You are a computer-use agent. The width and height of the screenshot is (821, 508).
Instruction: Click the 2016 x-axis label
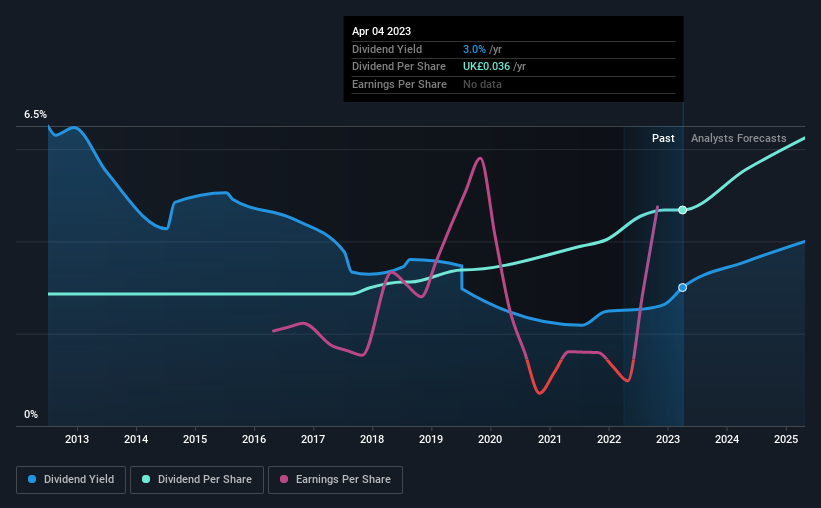click(254, 439)
